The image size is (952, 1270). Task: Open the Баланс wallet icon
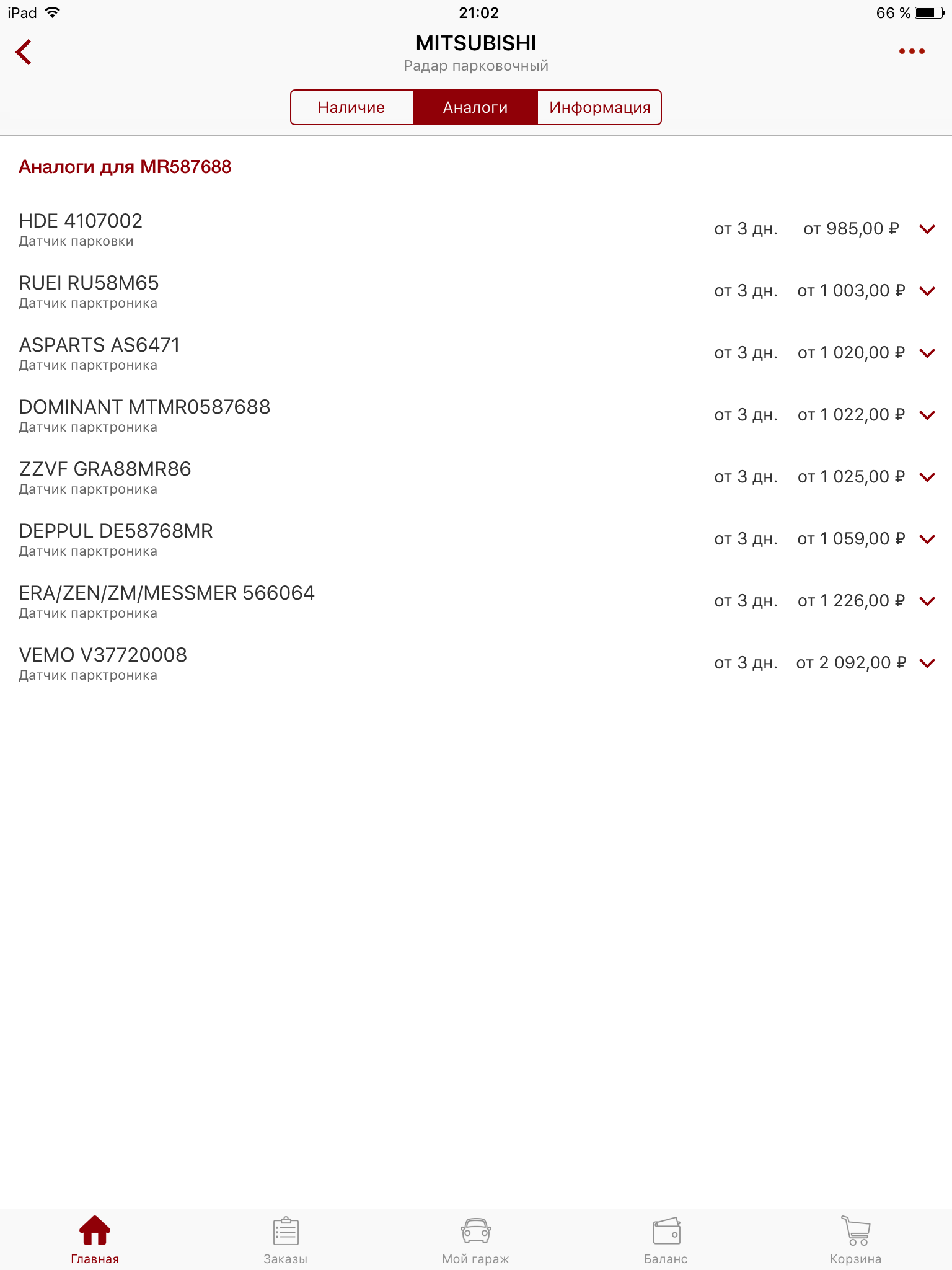[x=666, y=1231]
